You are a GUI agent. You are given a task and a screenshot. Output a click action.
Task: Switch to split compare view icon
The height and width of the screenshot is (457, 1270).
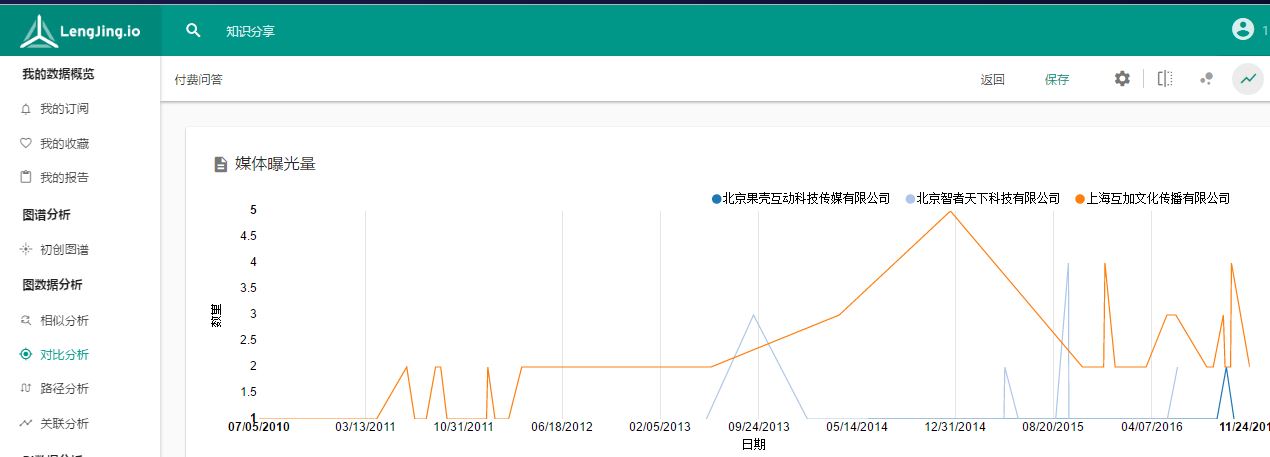(x=1165, y=79)
